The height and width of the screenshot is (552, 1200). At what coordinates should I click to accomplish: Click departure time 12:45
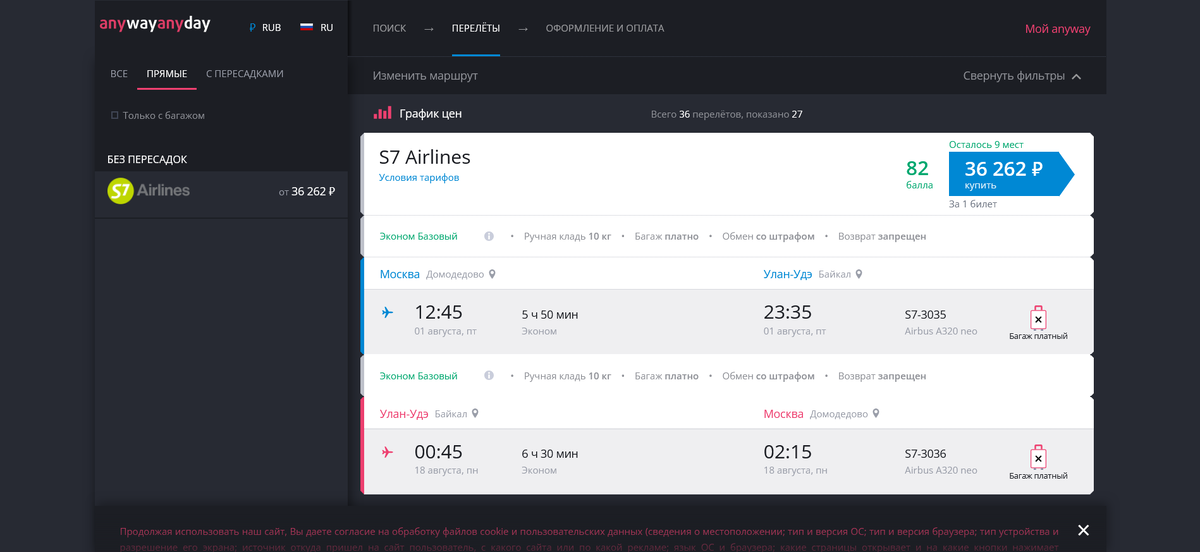[438, 313]
